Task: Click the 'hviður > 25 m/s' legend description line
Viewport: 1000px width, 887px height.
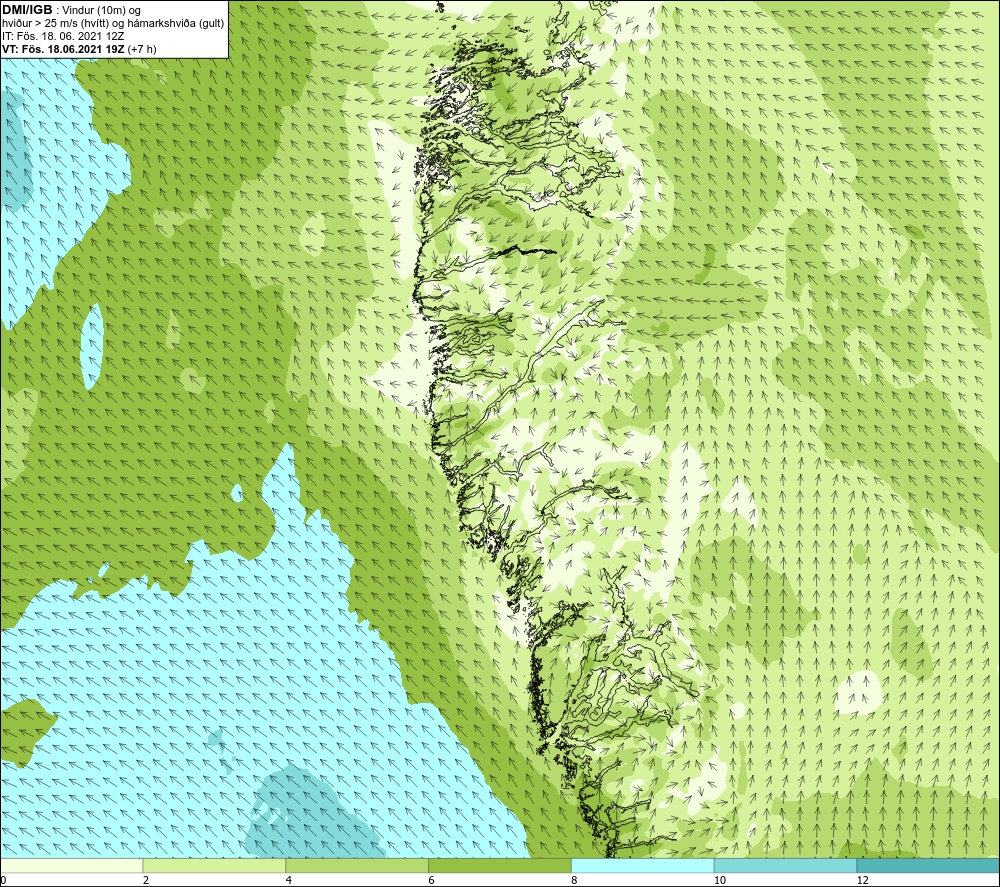Action: click(113, 24)
